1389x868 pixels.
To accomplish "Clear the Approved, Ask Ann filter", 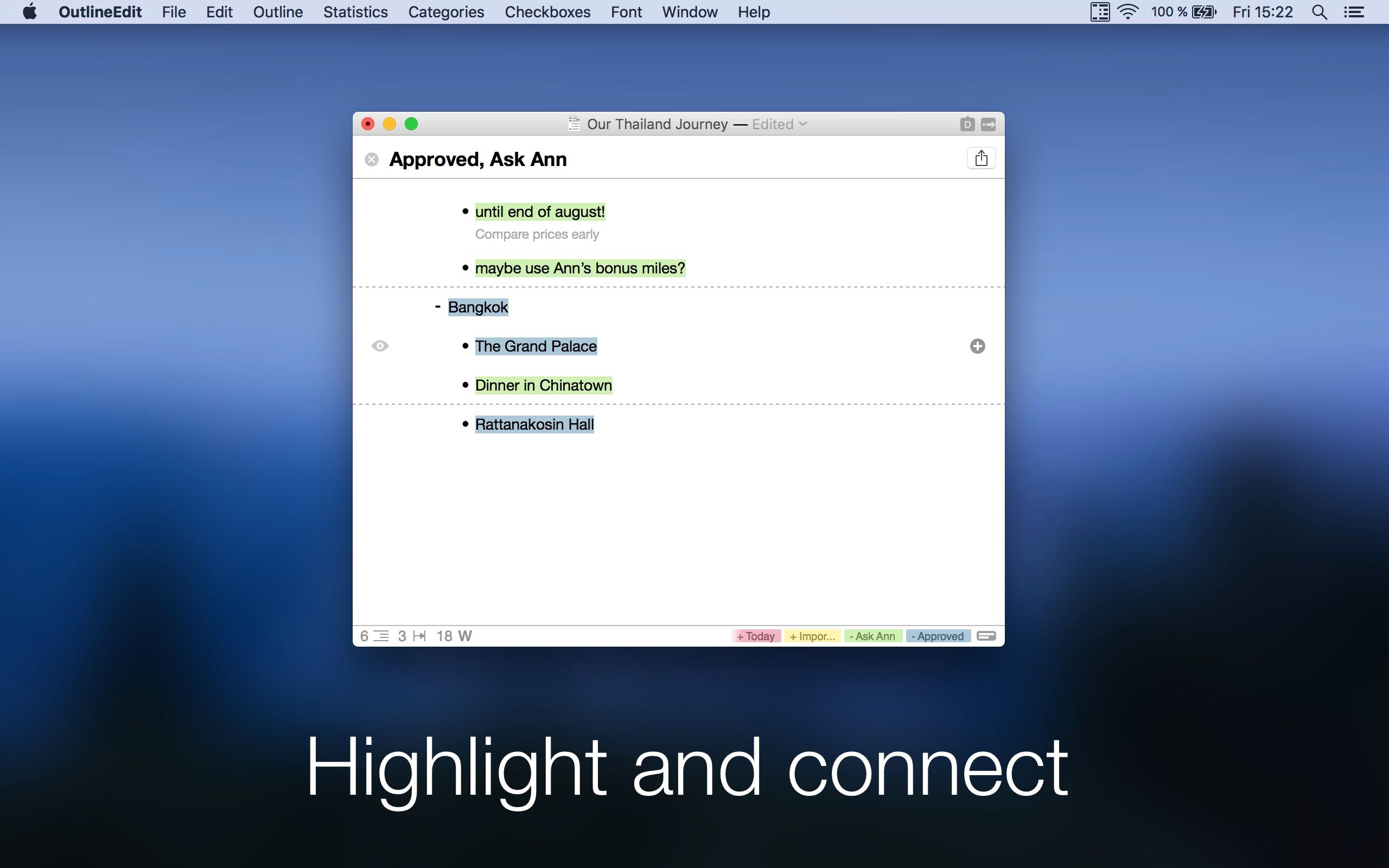I will point(371,159).
